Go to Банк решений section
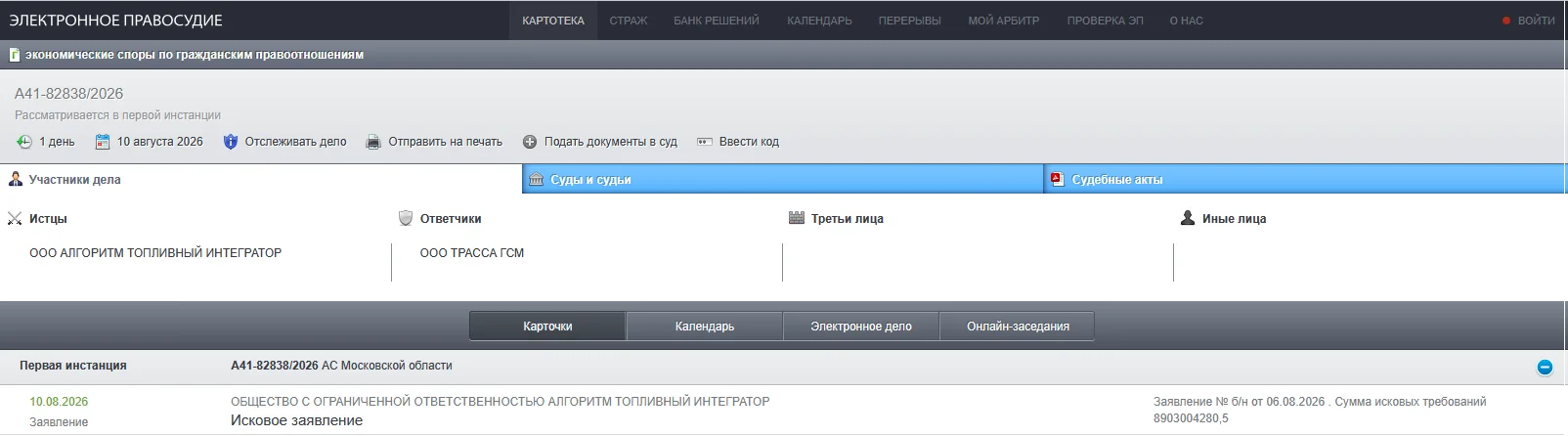 point(717,21)
